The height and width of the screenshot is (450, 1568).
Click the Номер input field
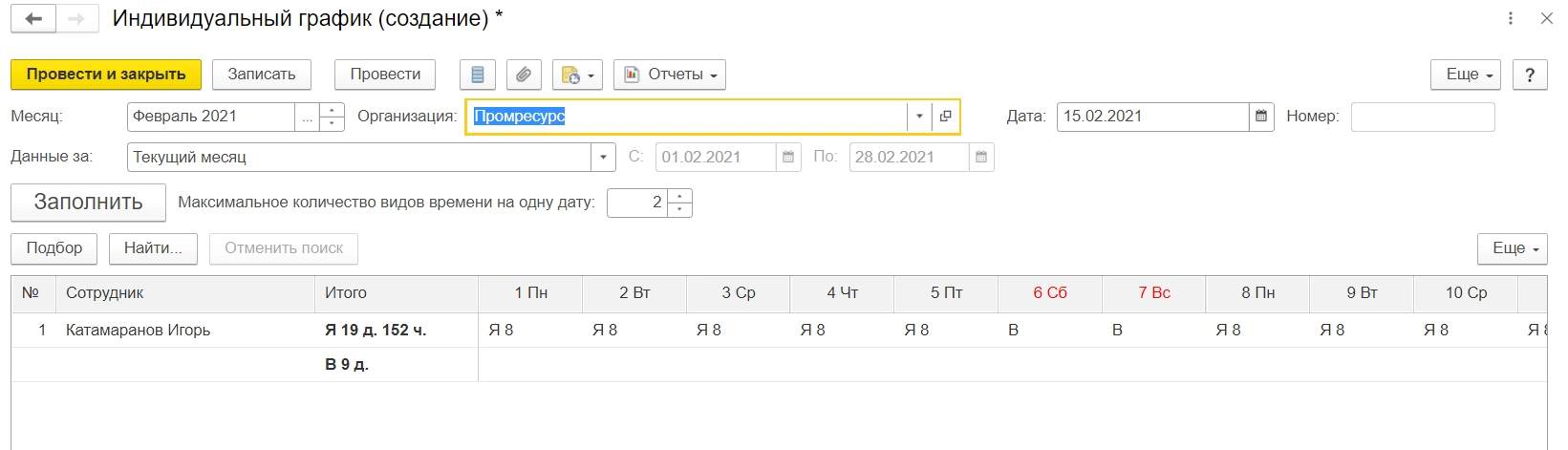[1422, 117]
